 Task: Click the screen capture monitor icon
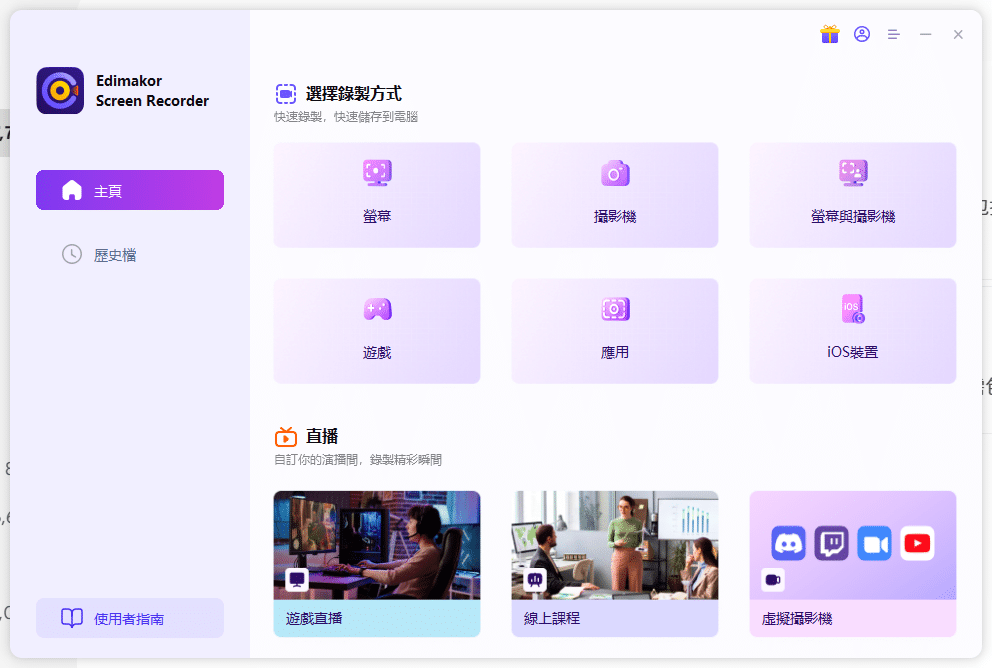coord(377,173)
